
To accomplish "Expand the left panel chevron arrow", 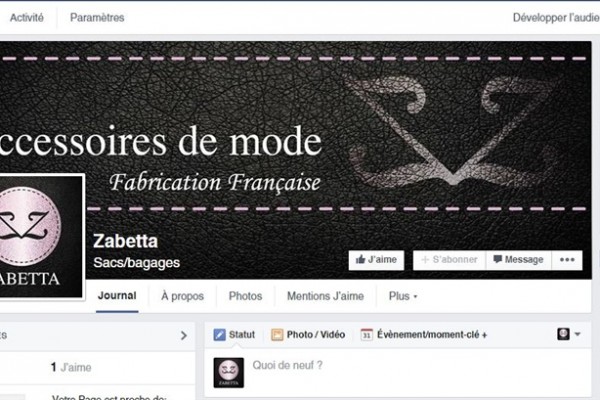I will click(184, 336).
